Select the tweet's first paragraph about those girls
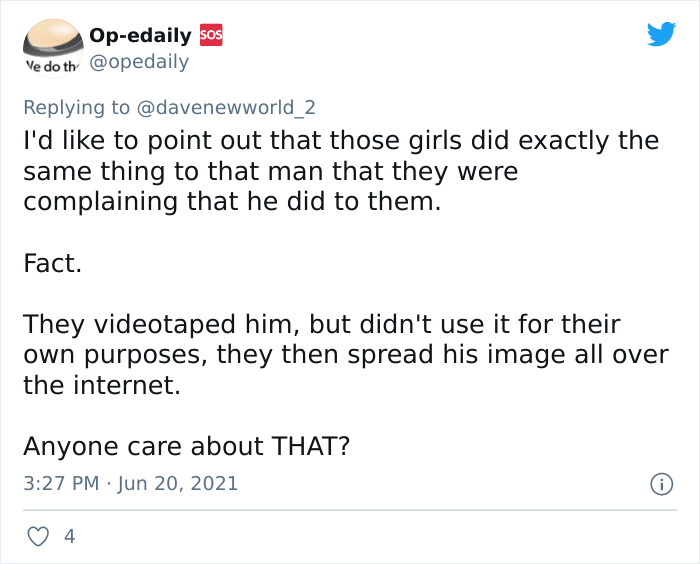Viewport: 700px width, 564px height. tap(340, 171)
